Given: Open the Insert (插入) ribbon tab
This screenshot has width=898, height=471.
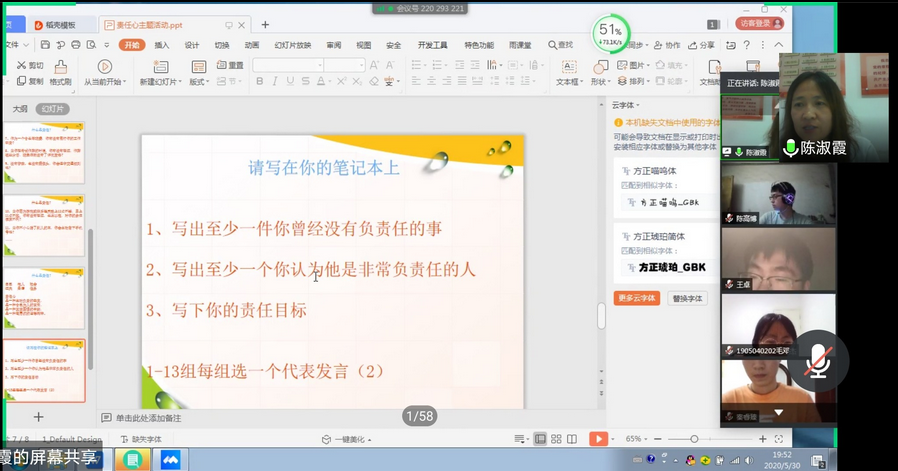Looking at the screenshot, I should [162, 45].
